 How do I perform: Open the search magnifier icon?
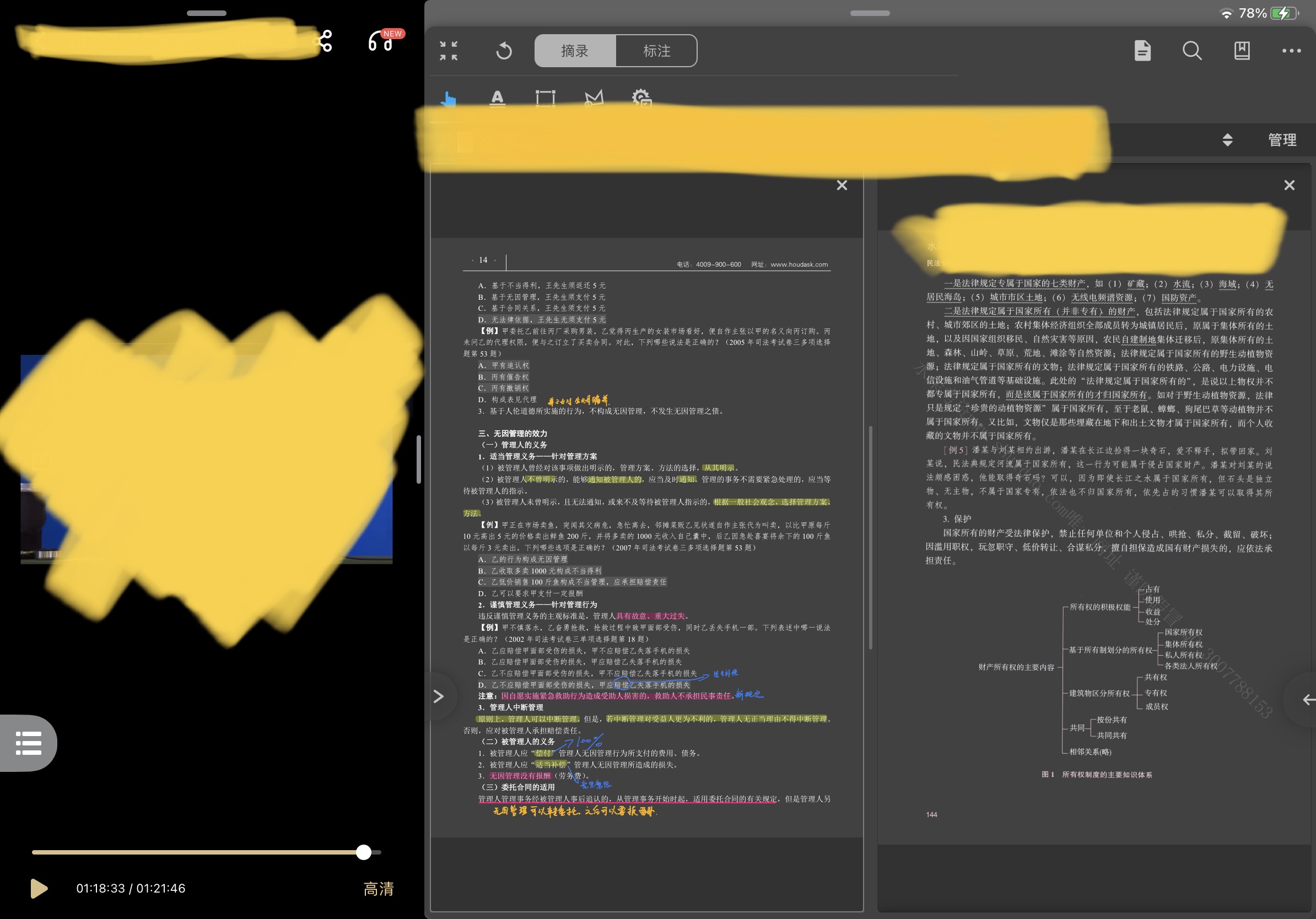pyautogui.click(x=1191, y=51)
